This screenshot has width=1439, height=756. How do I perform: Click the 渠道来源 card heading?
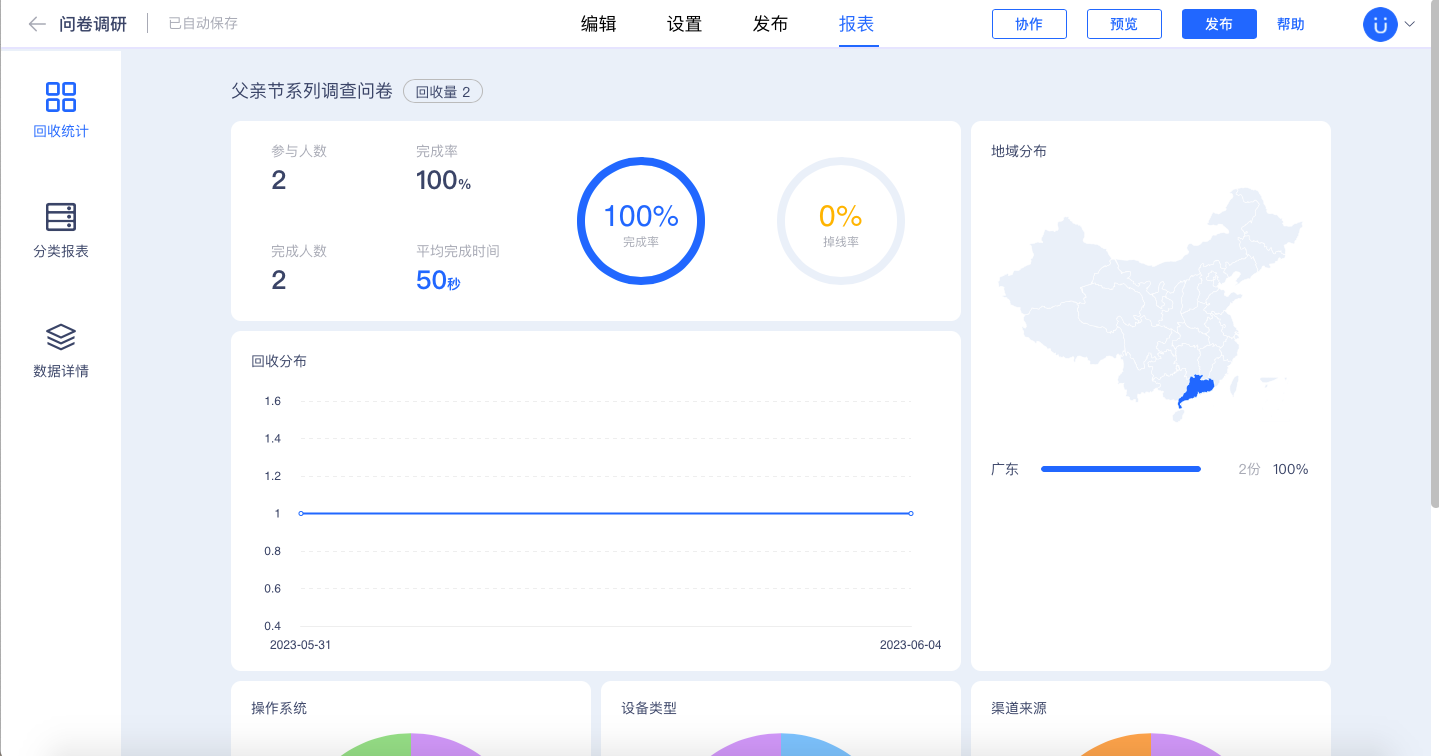pyautogui.click(x=1019, y=708)
